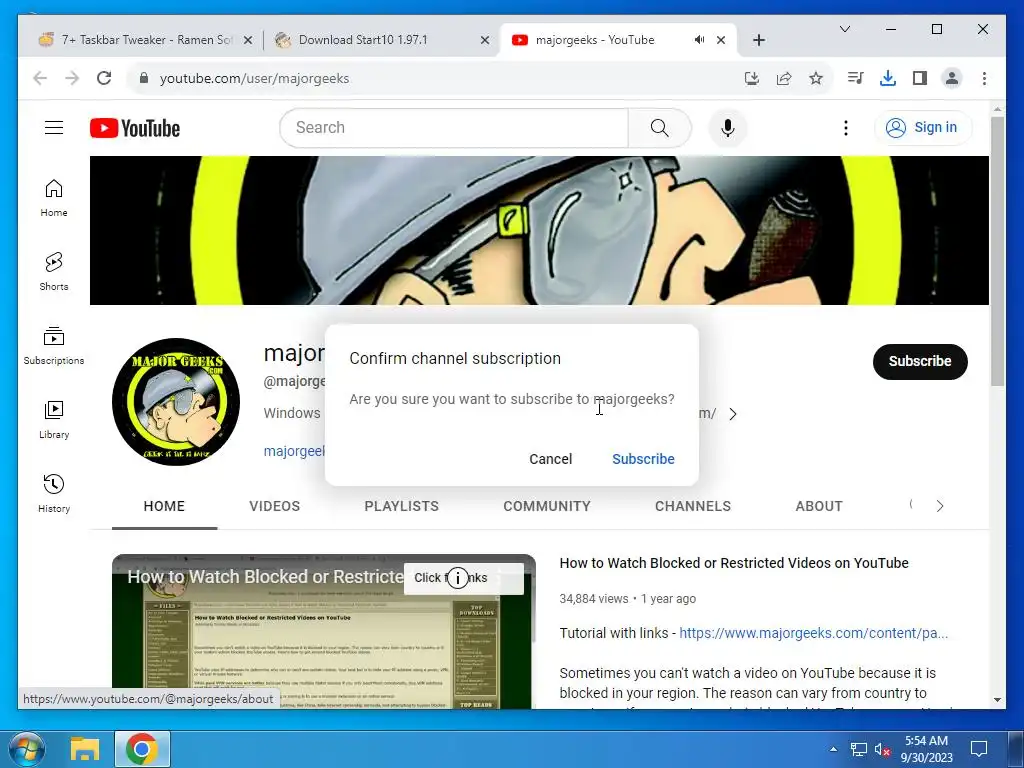
Task: Open History in the sidebar
Action: 54,494
